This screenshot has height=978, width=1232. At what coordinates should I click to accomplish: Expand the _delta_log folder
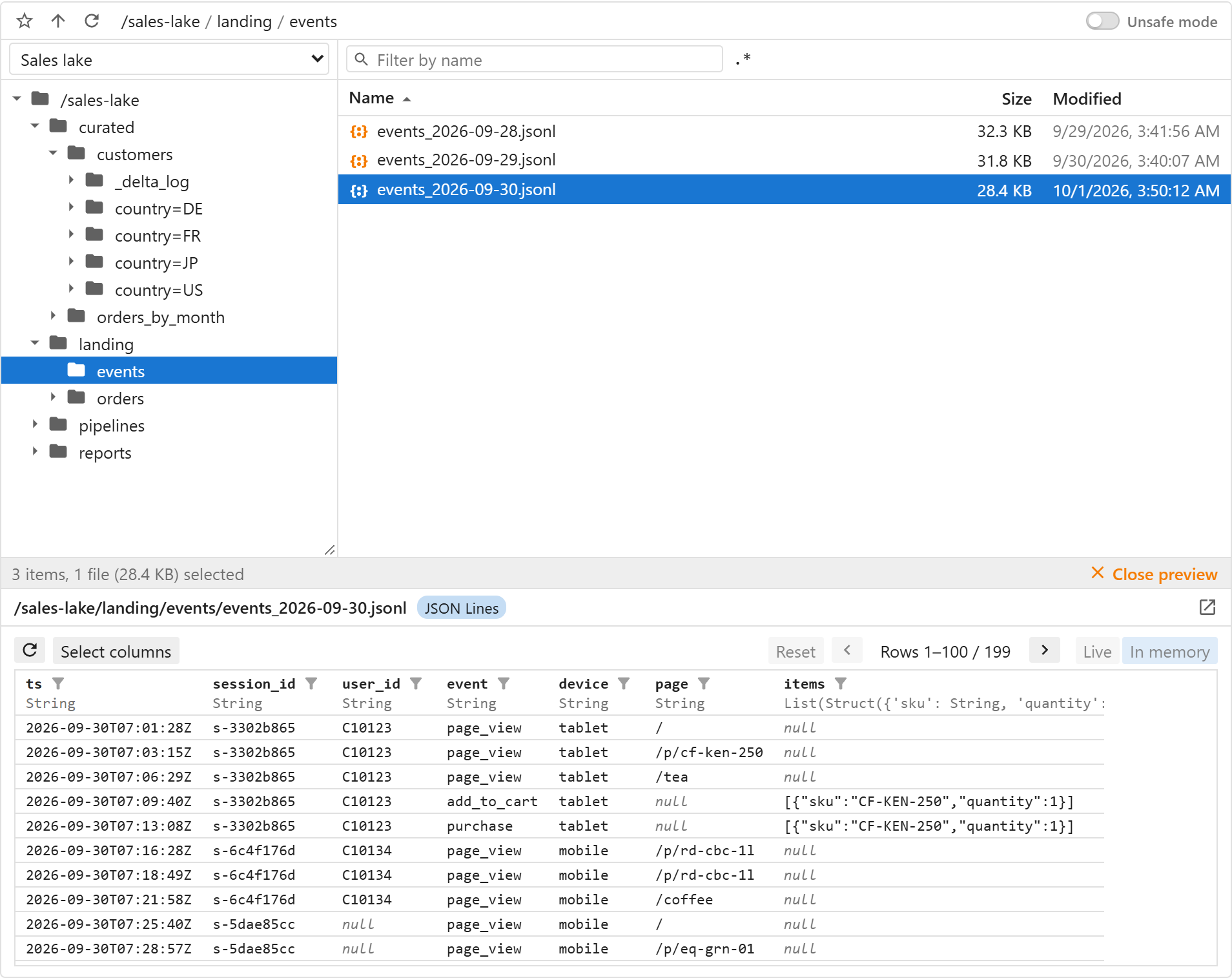[x=71, y=181]
